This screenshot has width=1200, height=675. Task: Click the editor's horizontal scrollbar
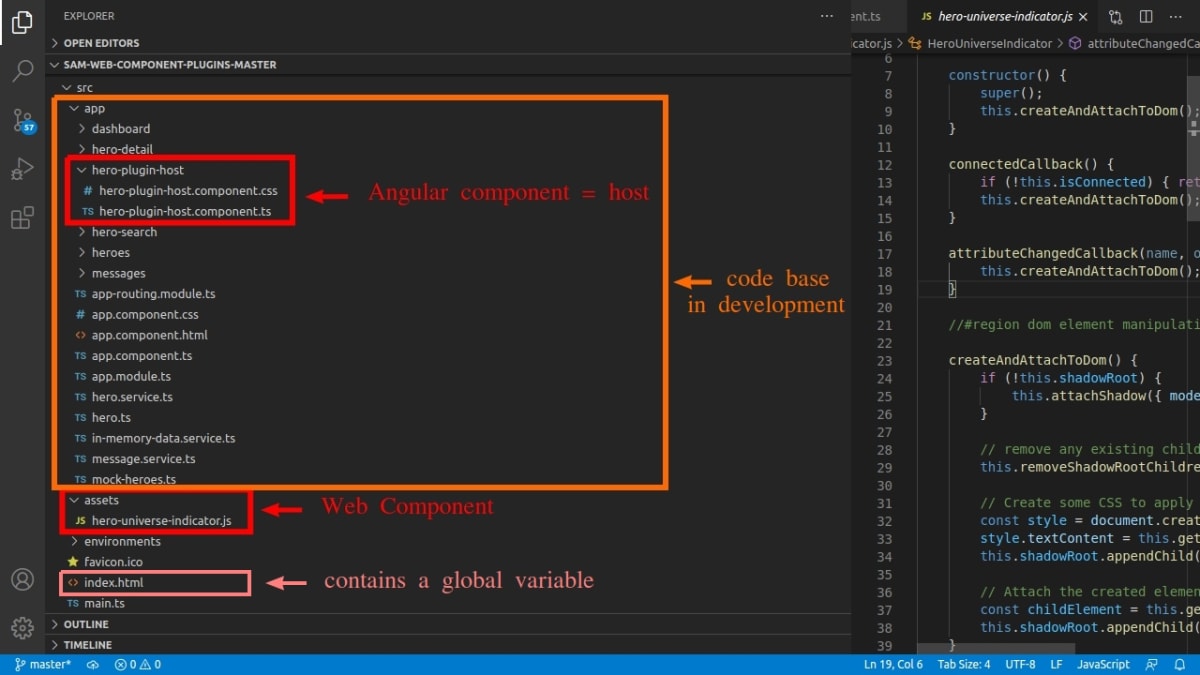(995, 649)
